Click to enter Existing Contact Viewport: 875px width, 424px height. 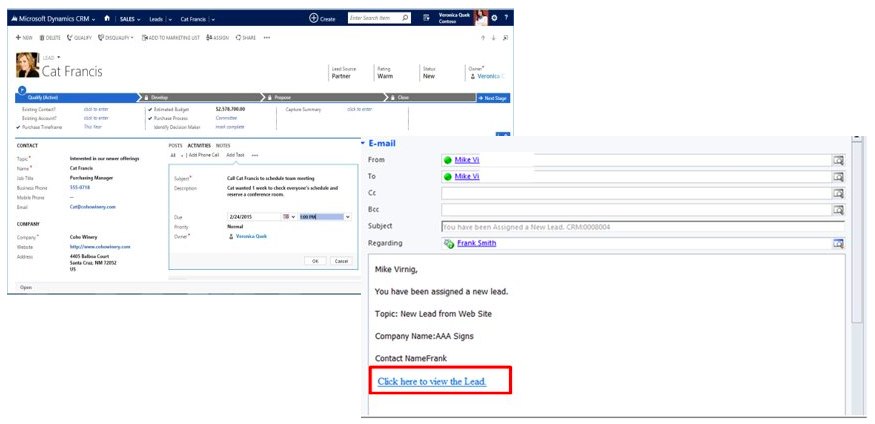[x=96, y=109]
